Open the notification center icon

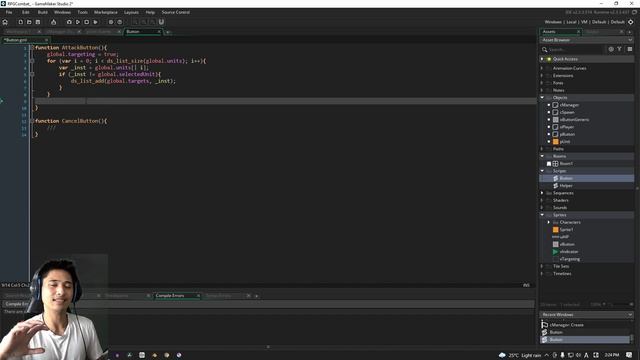(x=629, y=355)
